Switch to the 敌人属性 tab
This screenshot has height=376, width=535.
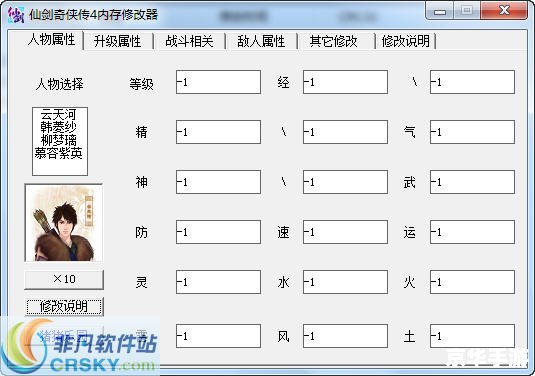261,42
